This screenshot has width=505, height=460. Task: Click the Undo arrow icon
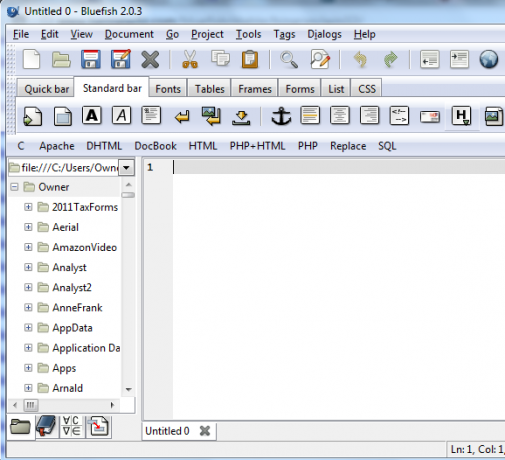(x=360, y=60)
